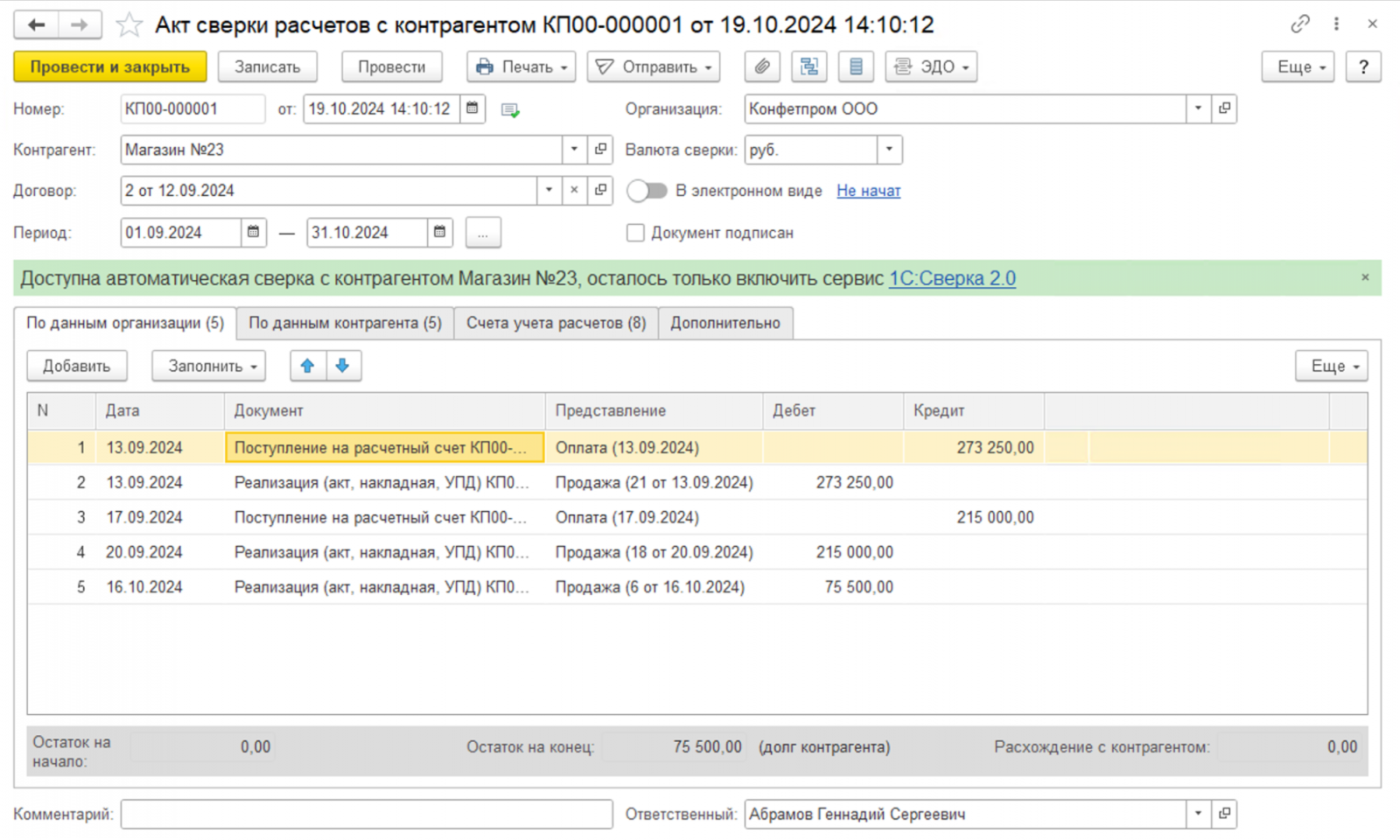This screenshot has height=840, width=1400.
Task: Select the По данным организации (5) tab
Action: (125, 323)
